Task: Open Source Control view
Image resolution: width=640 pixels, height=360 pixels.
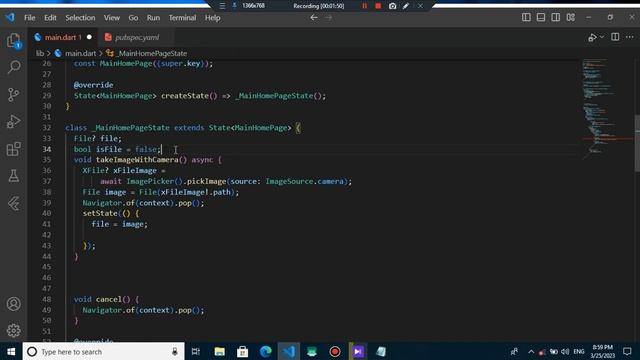Action: click(13, 94)
